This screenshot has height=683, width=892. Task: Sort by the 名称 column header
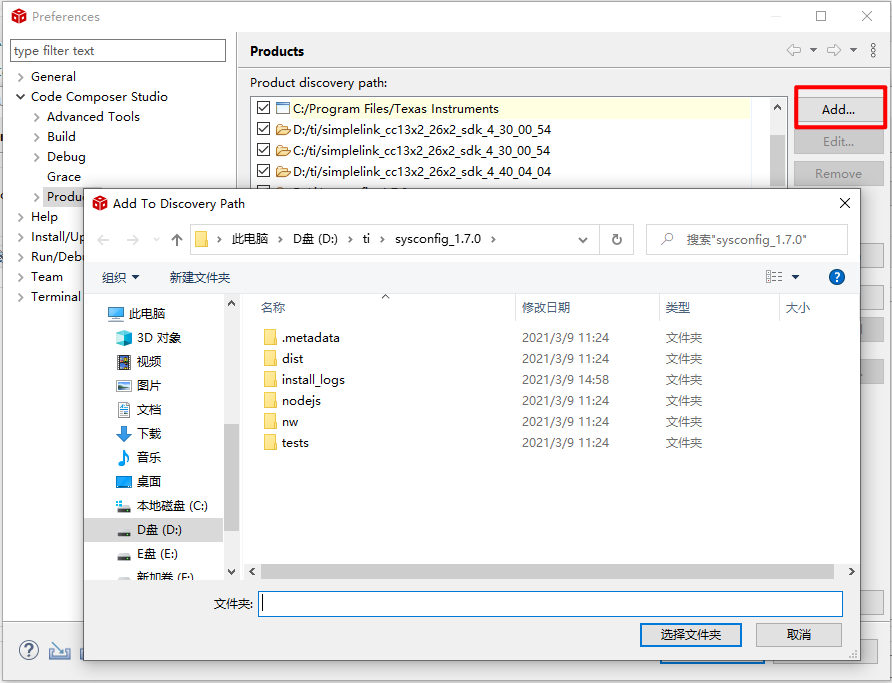[x=272, y=308]
